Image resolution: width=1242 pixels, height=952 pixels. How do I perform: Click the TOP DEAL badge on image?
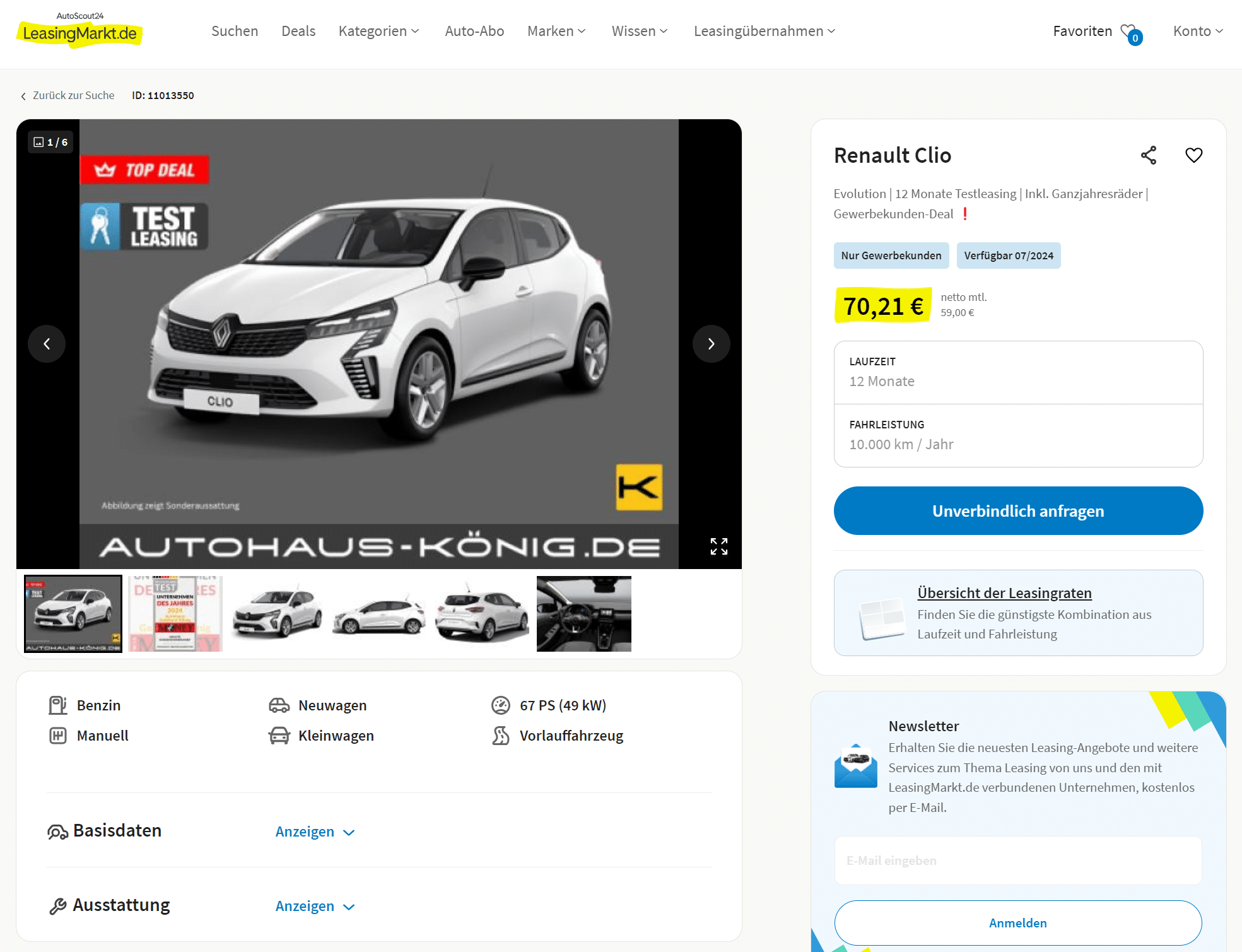(x=144, y=170)
